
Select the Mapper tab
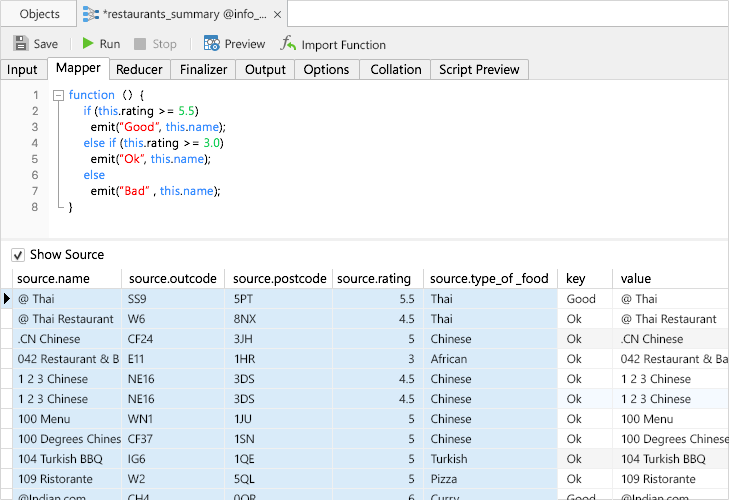[x=78, y=68]
